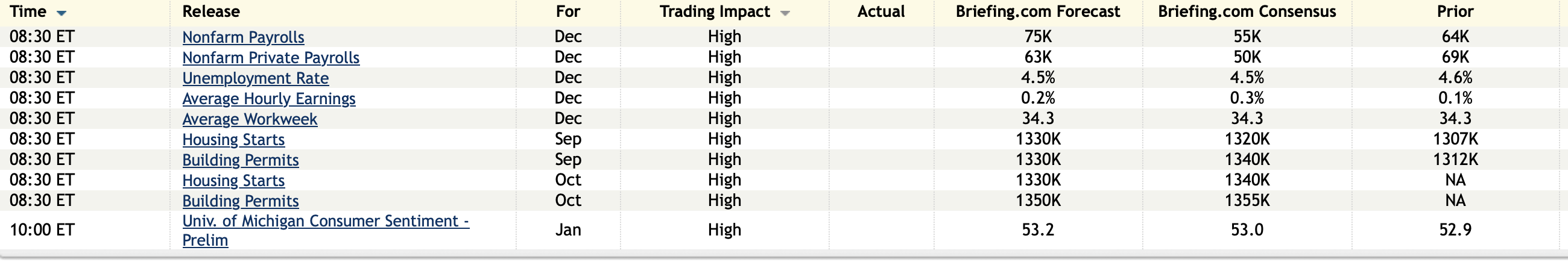Screen dimensions: 1568x265
Task: Open the Housing Starts link for Sep
Action: click(x=233, y=140)
